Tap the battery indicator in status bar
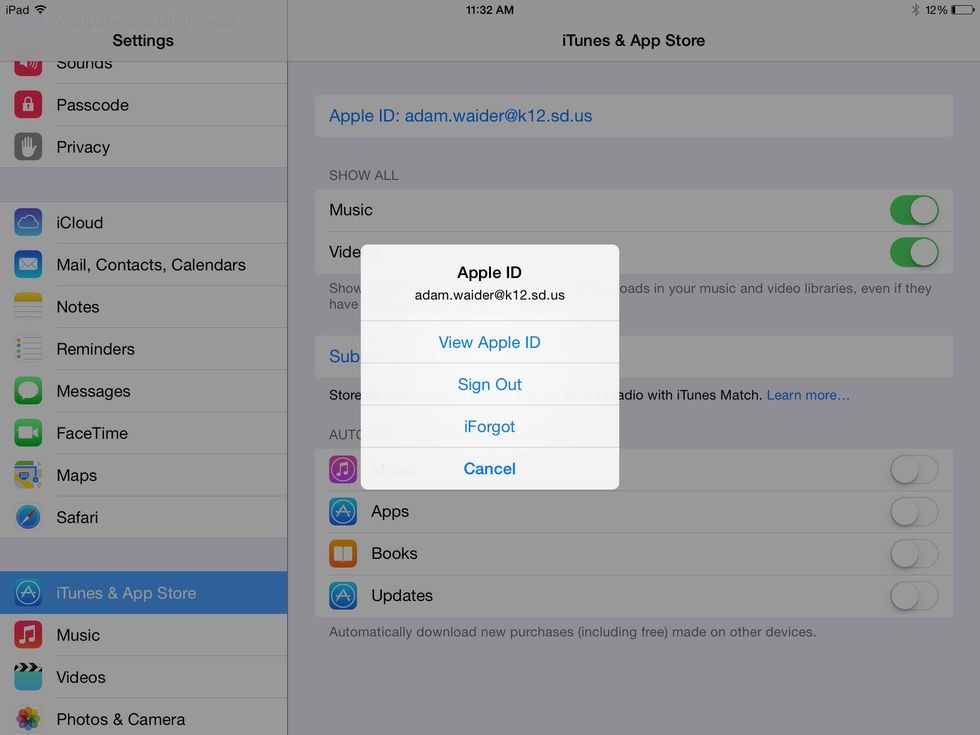Viewport: 980px width, 735px height. coord(962,9)
